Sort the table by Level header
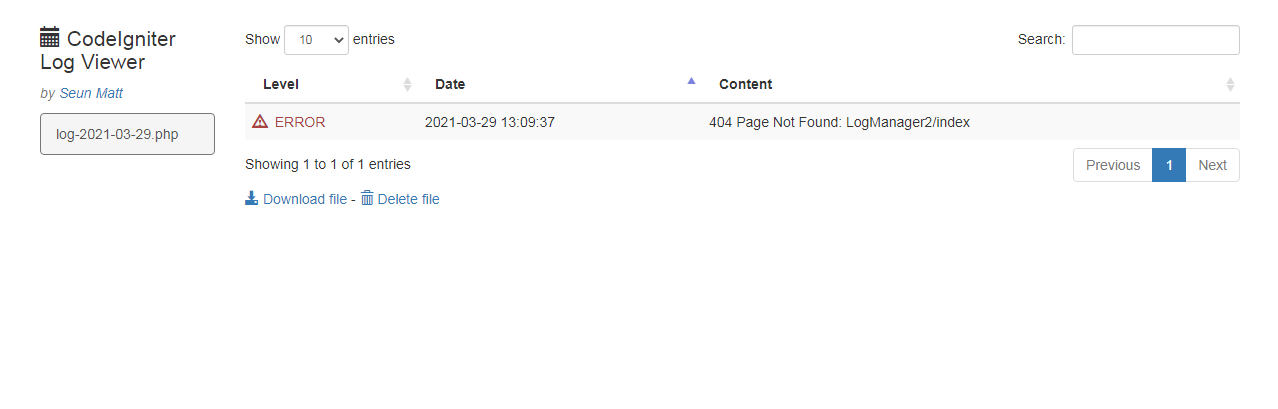This screenshot has width=1278, height=409. (281, 84)
